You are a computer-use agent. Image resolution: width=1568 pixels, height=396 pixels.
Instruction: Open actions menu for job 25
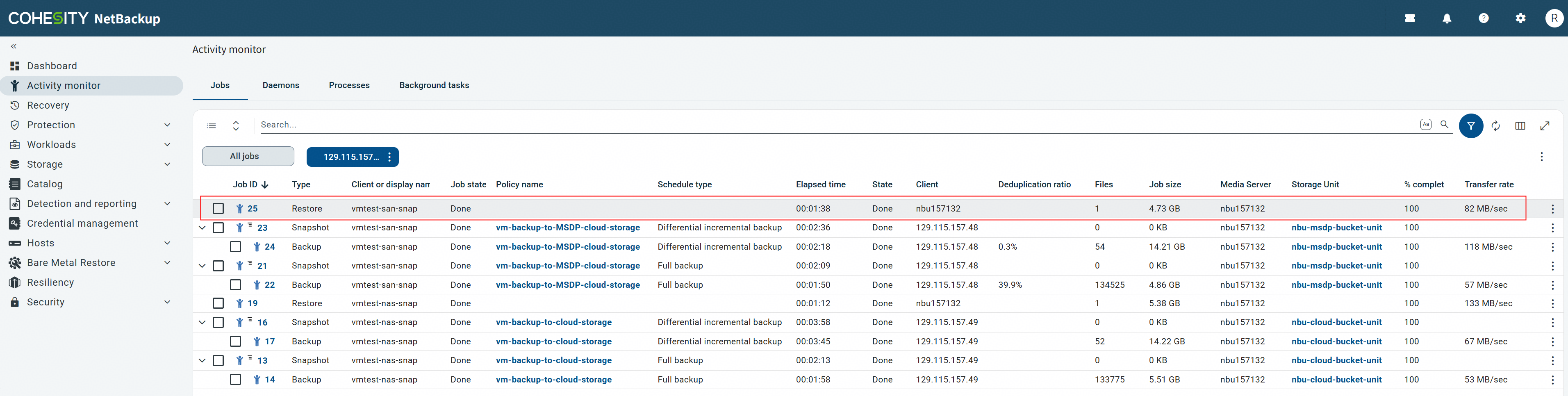click(x=1553, y=209)
